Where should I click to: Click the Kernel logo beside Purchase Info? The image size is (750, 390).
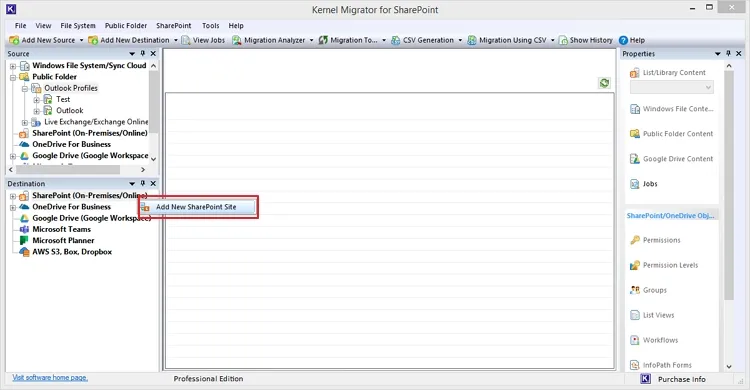(645, 379)
